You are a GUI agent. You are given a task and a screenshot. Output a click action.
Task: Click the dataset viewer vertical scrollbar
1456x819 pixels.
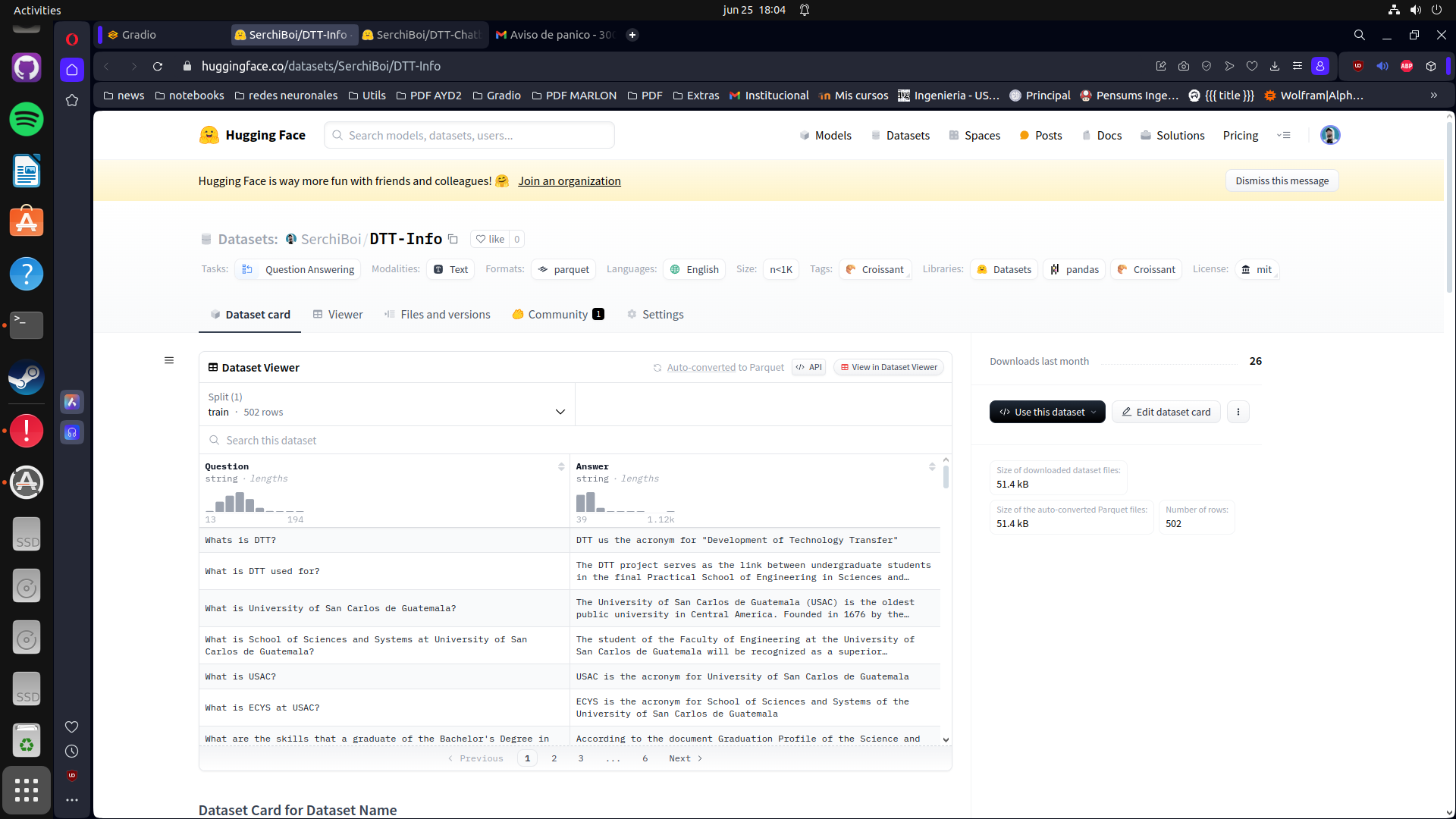click(x=946, y=478)
